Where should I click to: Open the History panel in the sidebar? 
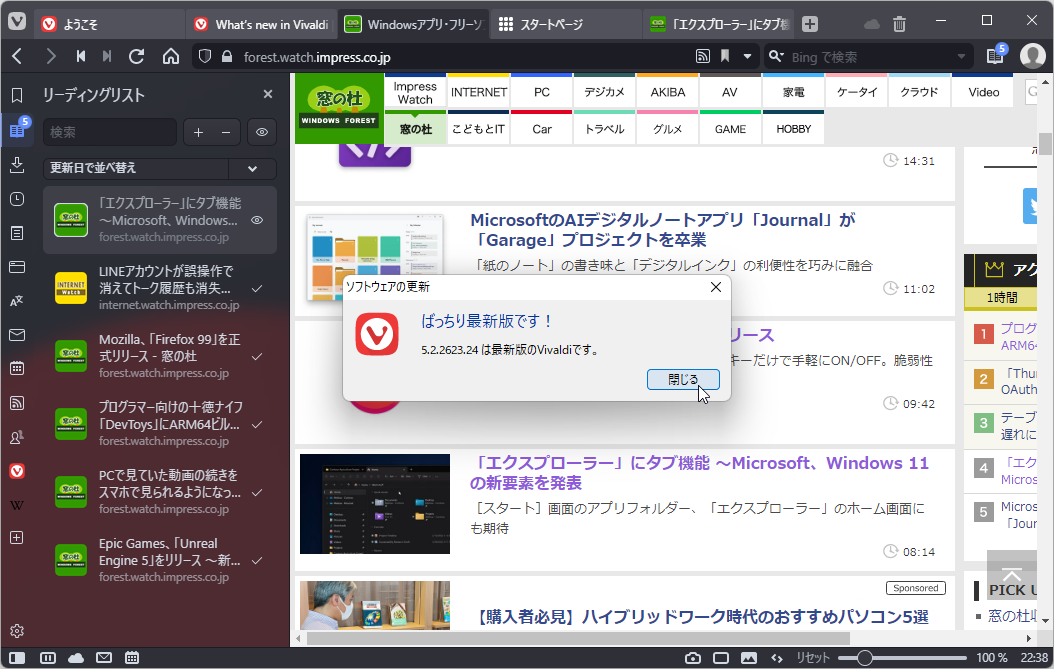point(15,198)
